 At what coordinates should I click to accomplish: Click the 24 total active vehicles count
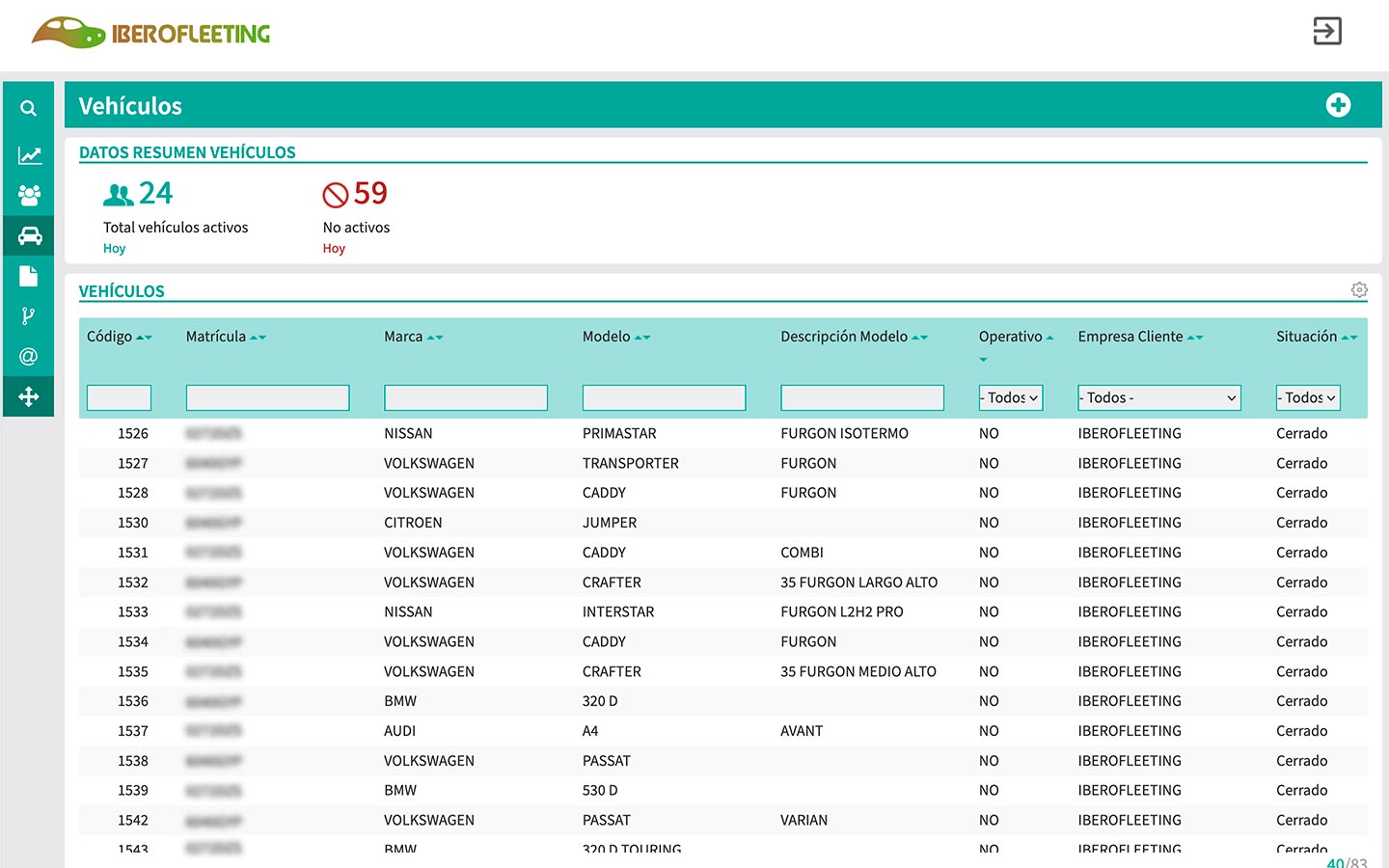156,193
